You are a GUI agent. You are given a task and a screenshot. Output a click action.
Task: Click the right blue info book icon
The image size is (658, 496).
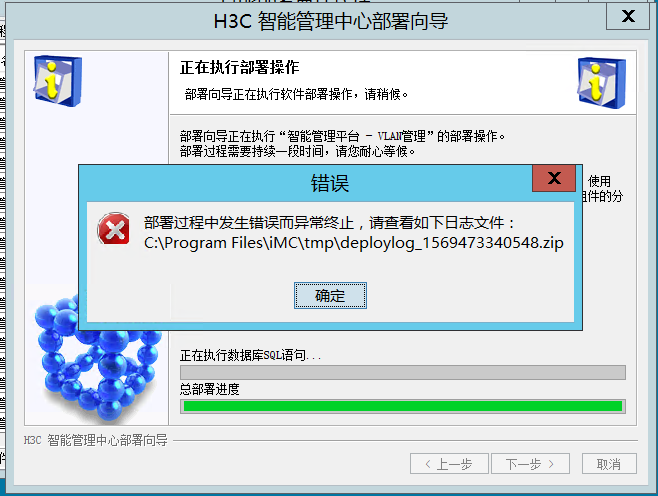(602, 83)
